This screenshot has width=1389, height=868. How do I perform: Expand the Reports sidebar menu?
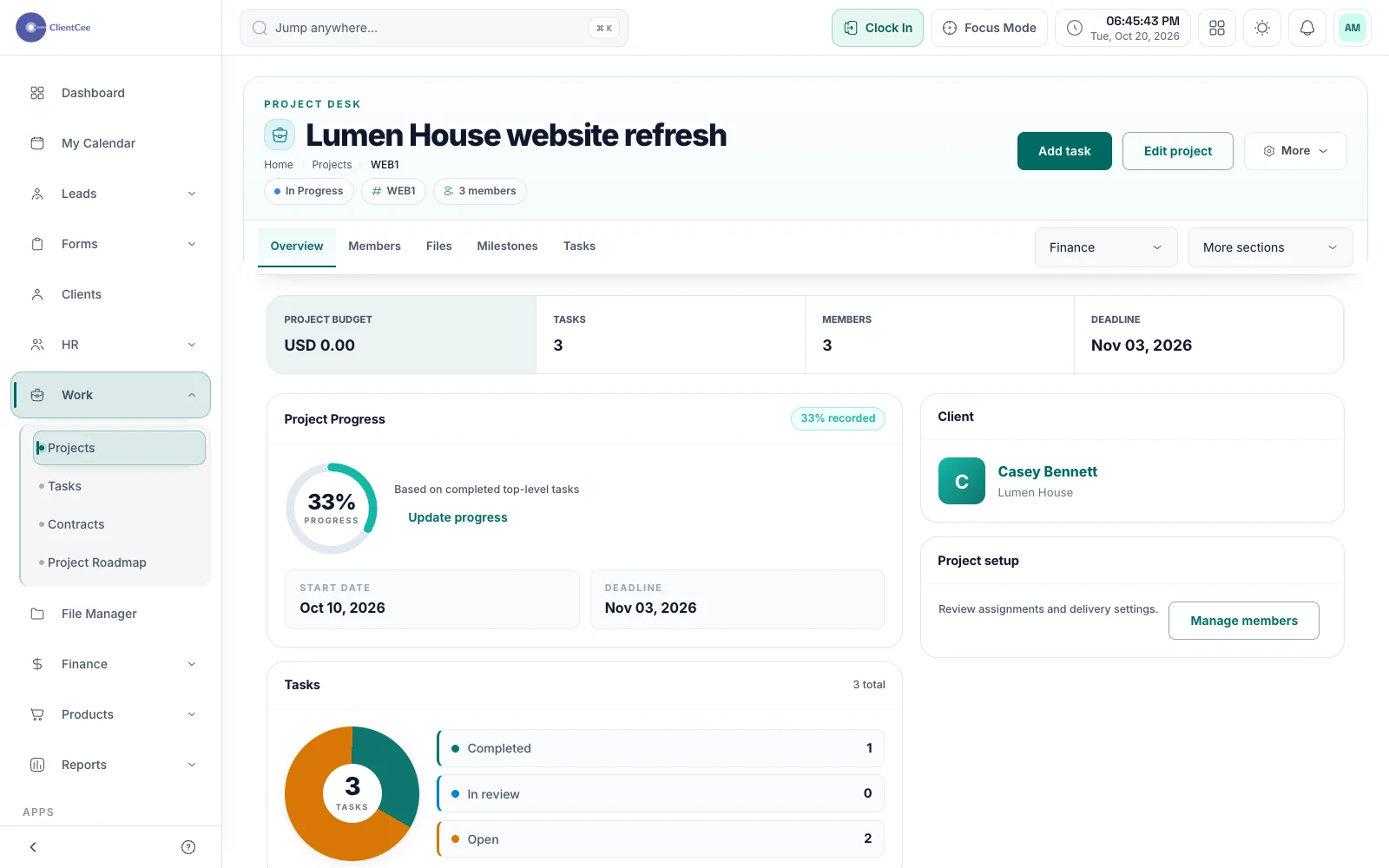pyautogui.click(x=111, y=765)
